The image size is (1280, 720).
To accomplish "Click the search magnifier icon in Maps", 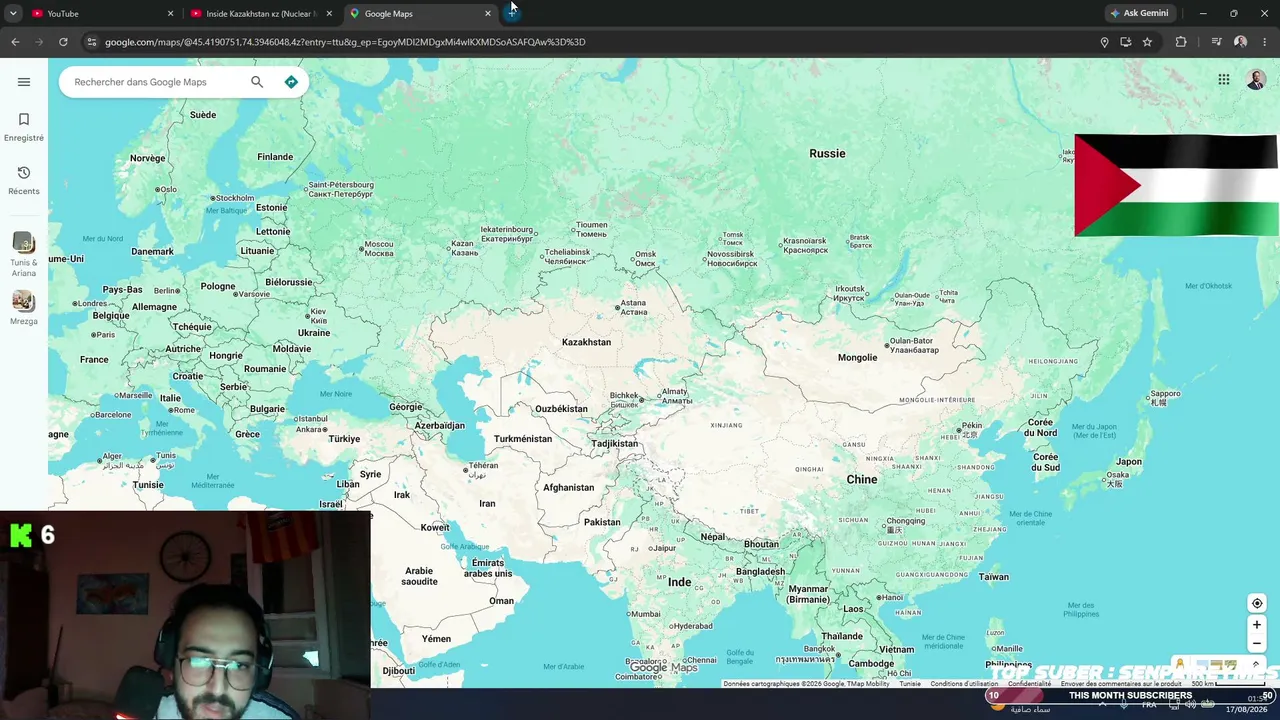I will [x=257, y=82].
